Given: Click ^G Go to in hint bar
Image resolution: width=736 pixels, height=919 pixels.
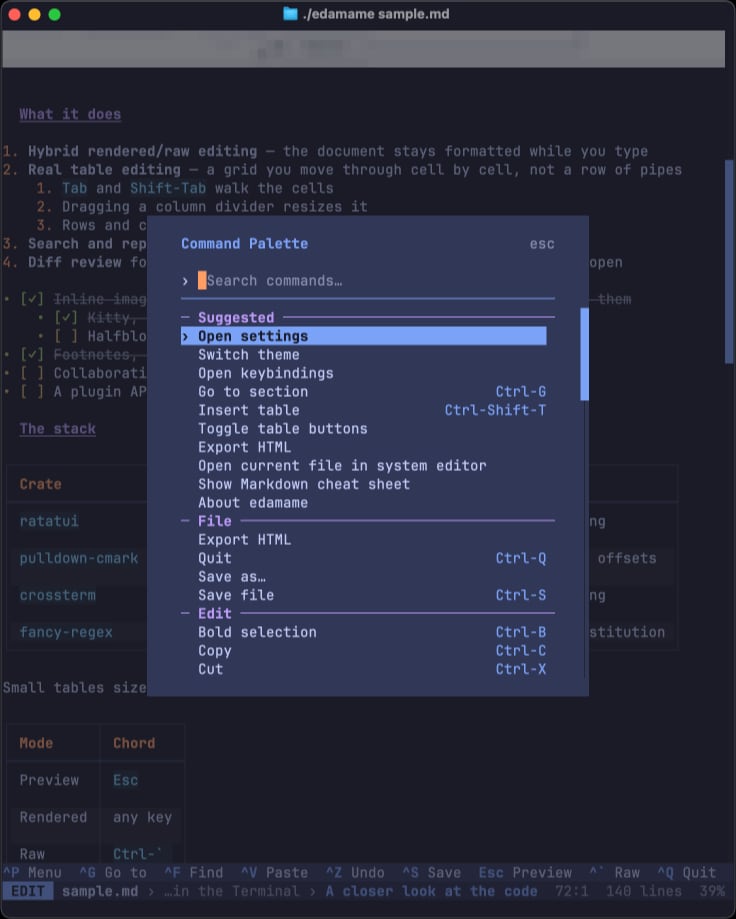Looking at the screenshot, I should tap(113, 873).
